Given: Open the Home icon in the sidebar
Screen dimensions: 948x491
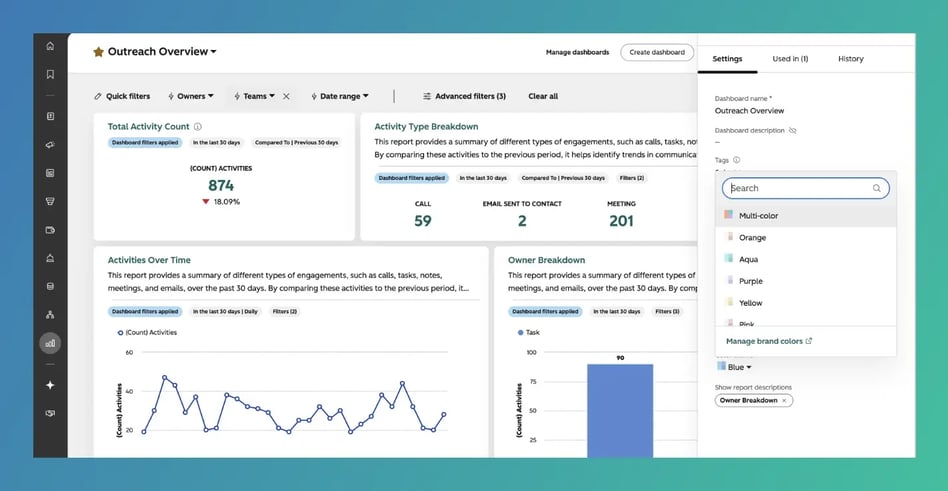Looking at the screenshot, I should coord(50,46).
